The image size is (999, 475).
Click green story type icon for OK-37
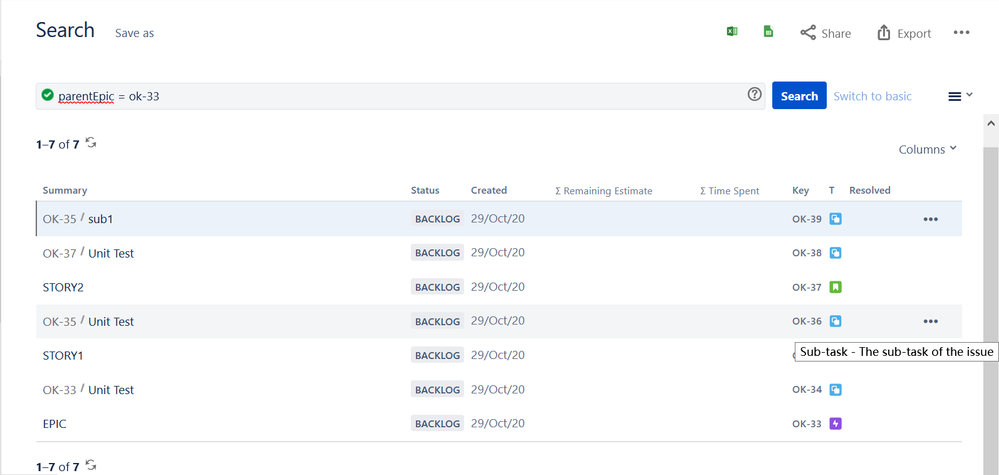click(835, 287)
